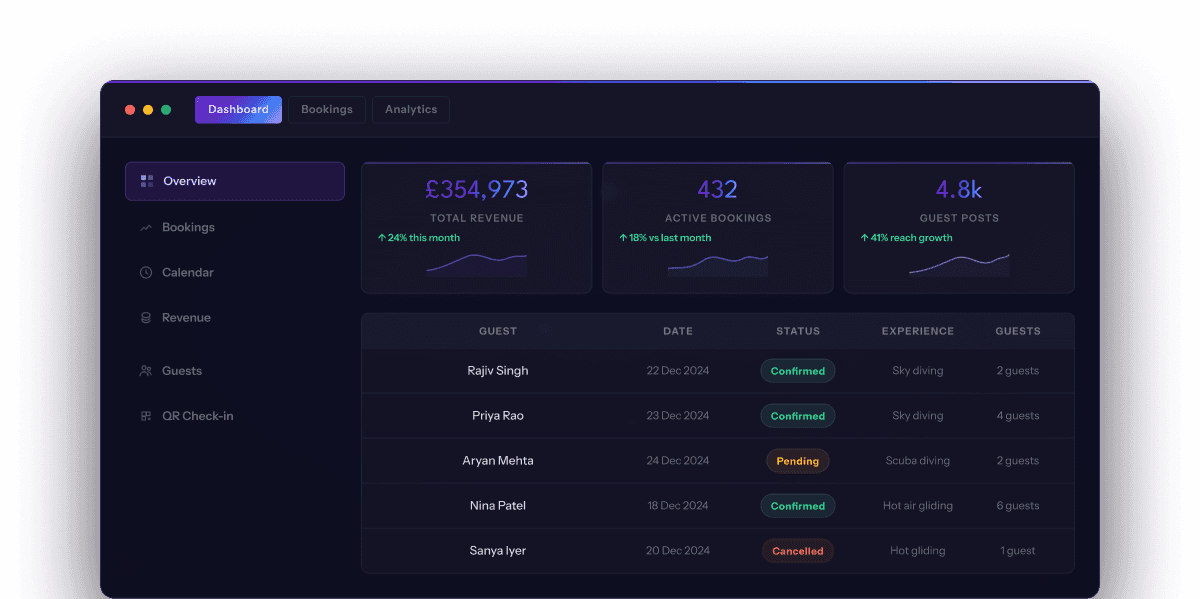This screenshot has height=599, width=1200.
Task: Click the Confirmed badge for Nina Patel
Action: click(x=798, y=506)
